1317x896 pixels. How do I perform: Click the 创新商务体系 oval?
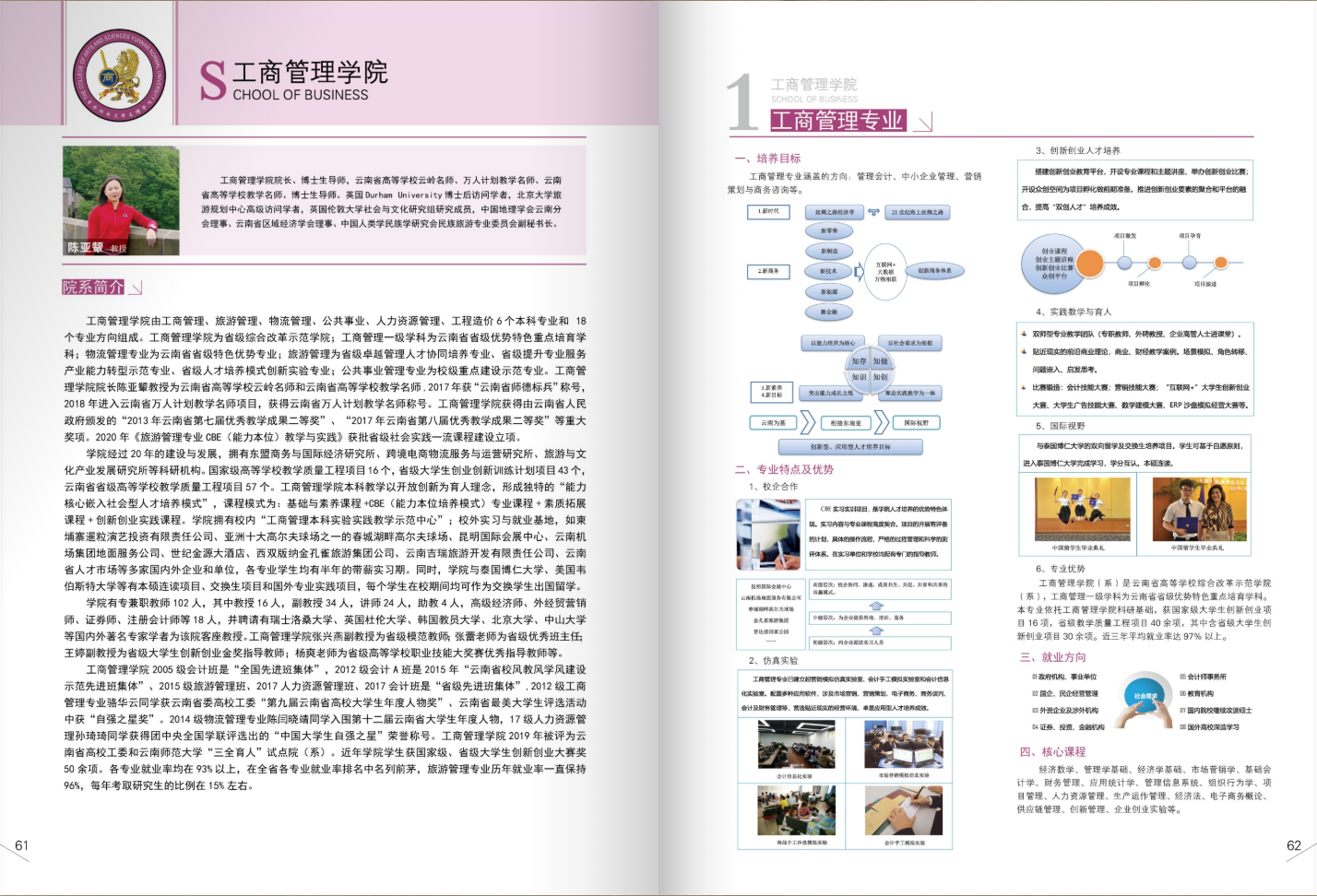coord(935,271)
